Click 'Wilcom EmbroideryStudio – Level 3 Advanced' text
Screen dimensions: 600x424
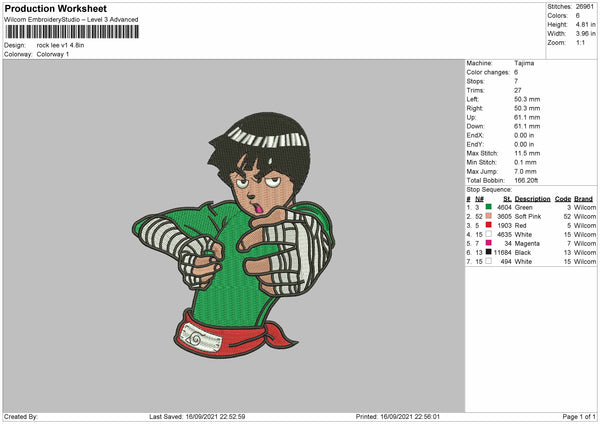71,20
